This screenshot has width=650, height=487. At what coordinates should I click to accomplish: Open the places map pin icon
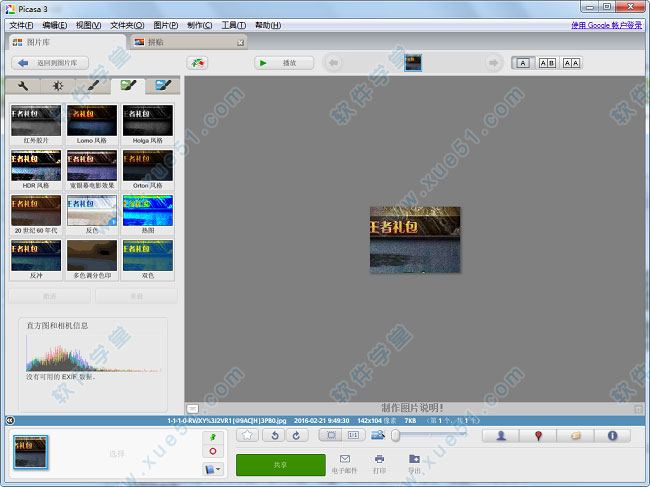[x=538, y=436]
